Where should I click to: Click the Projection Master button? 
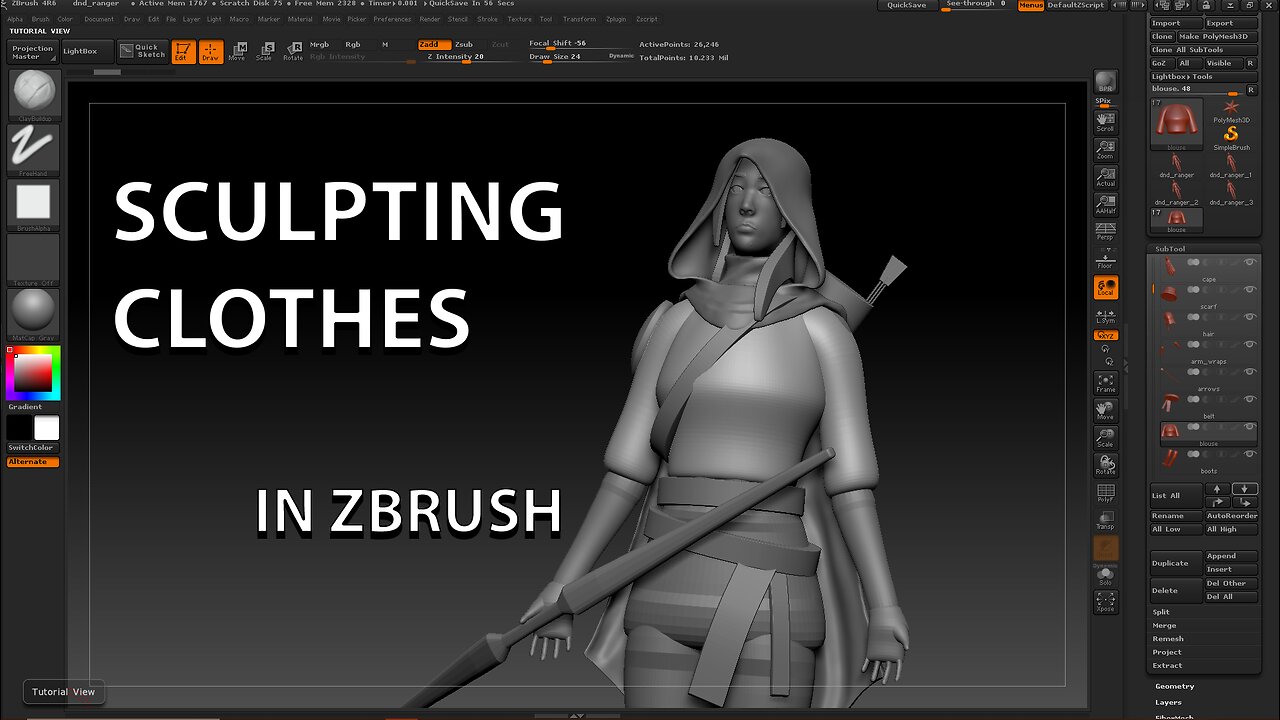pos(32,52)
